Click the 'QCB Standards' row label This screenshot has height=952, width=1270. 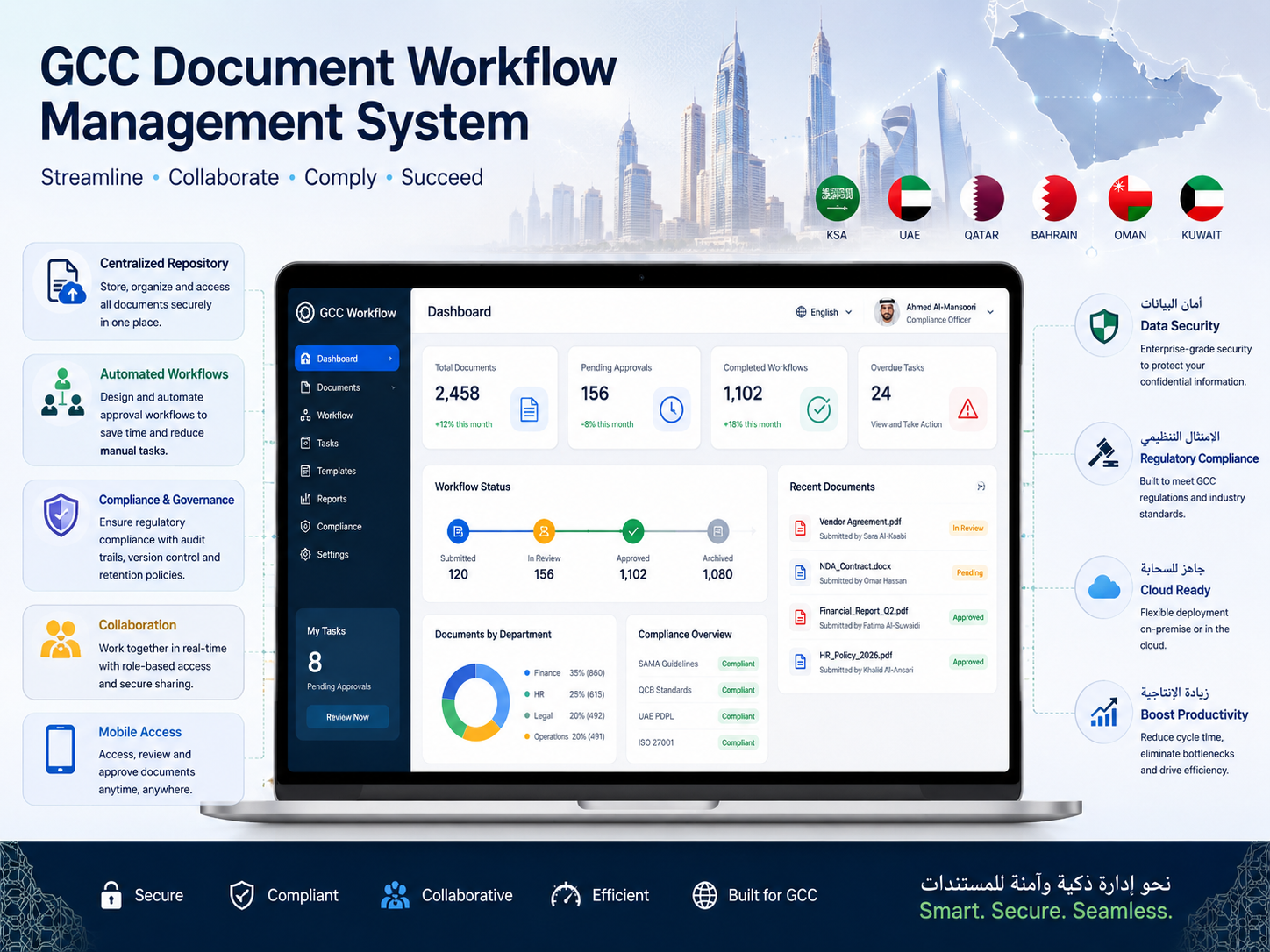click(665, 690)
